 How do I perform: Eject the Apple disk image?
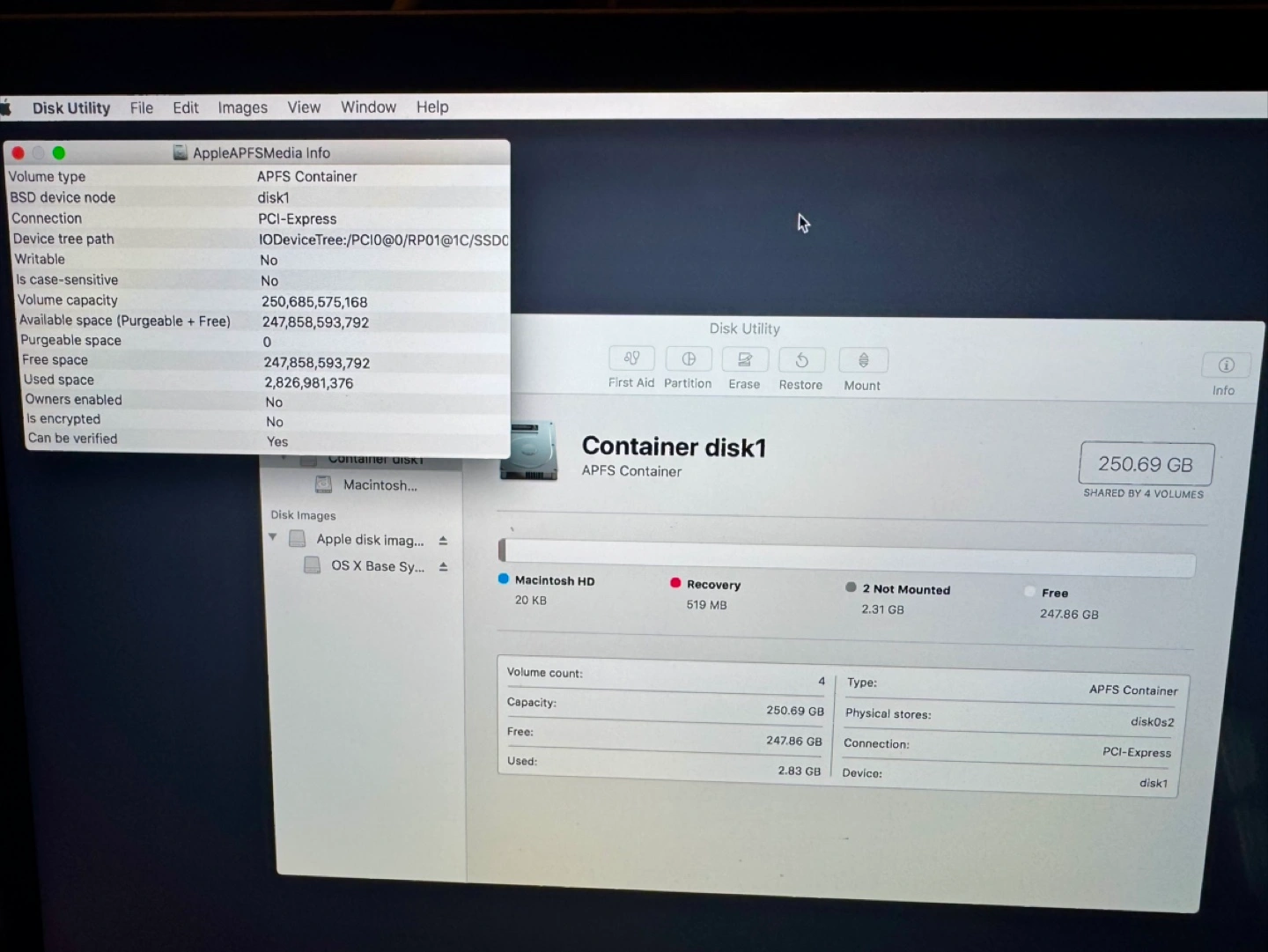[x=443, y=541]
